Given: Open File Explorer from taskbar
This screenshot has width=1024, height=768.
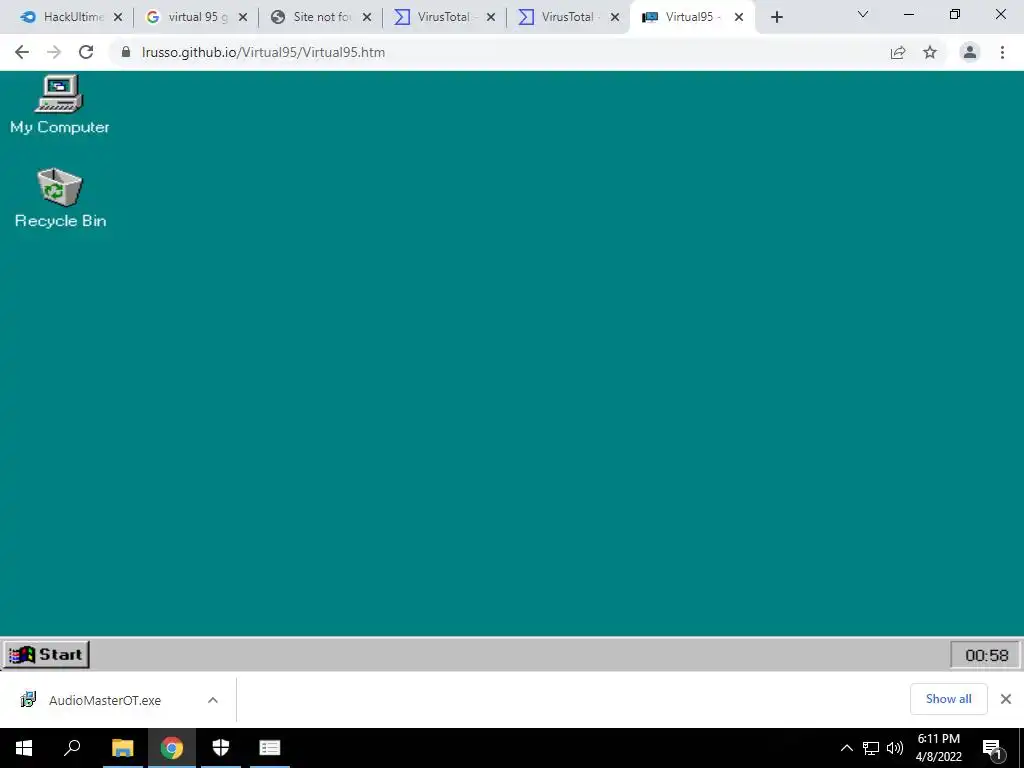Looking at the screenshot, I should (x=122, y=748).
